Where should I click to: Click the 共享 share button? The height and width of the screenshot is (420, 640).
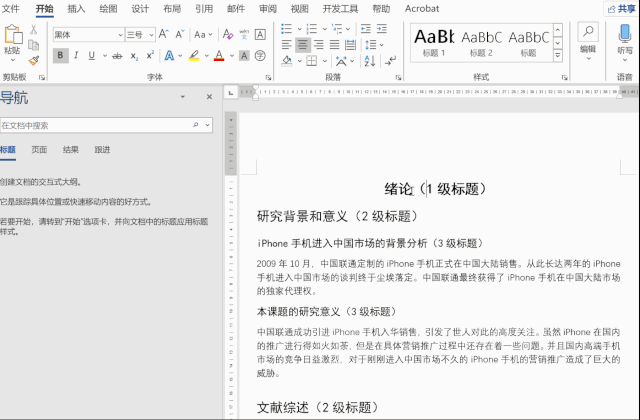coord(621,9)
